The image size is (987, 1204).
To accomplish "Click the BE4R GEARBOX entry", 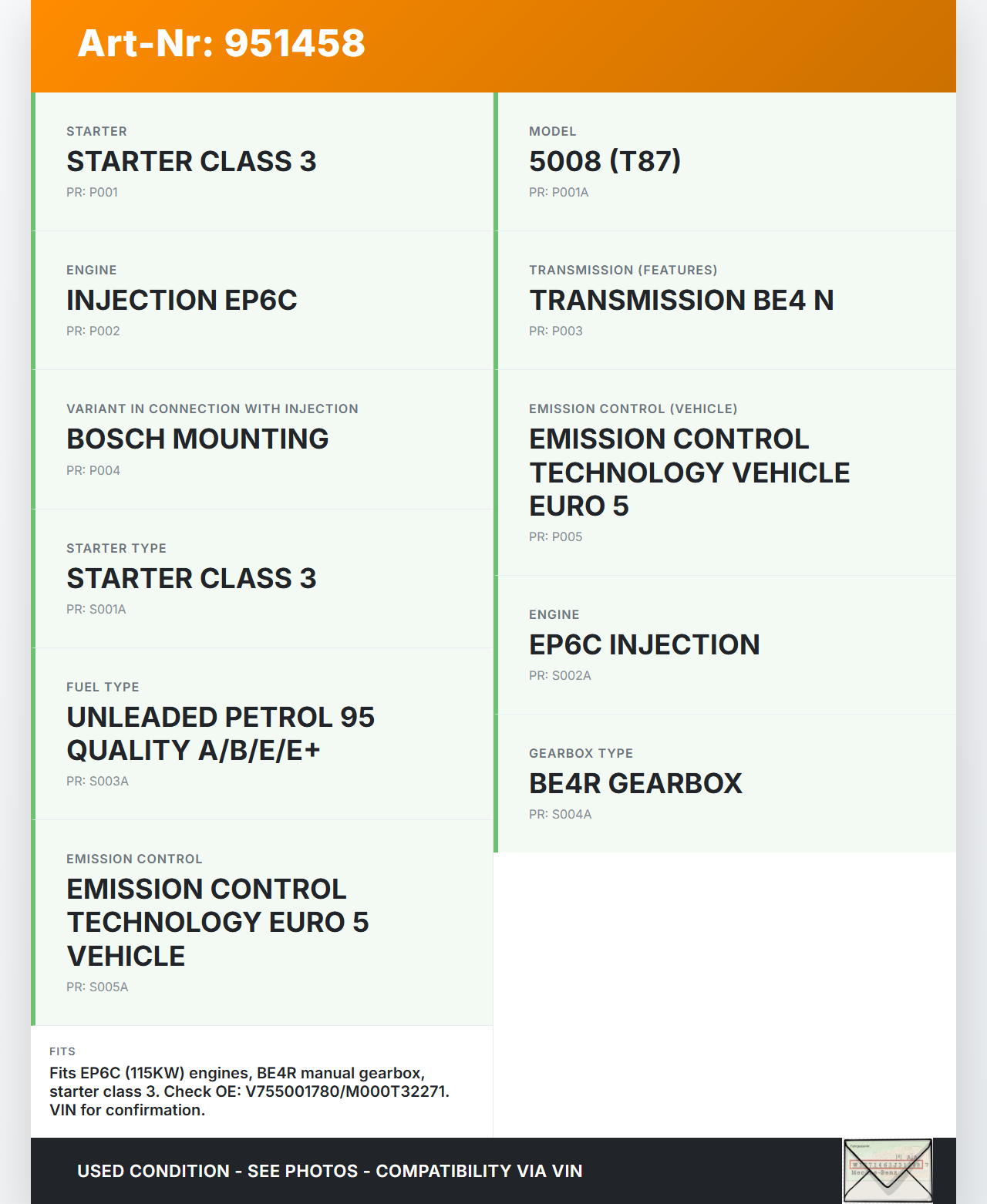I will pyautogui.click(x=635, y=783).
